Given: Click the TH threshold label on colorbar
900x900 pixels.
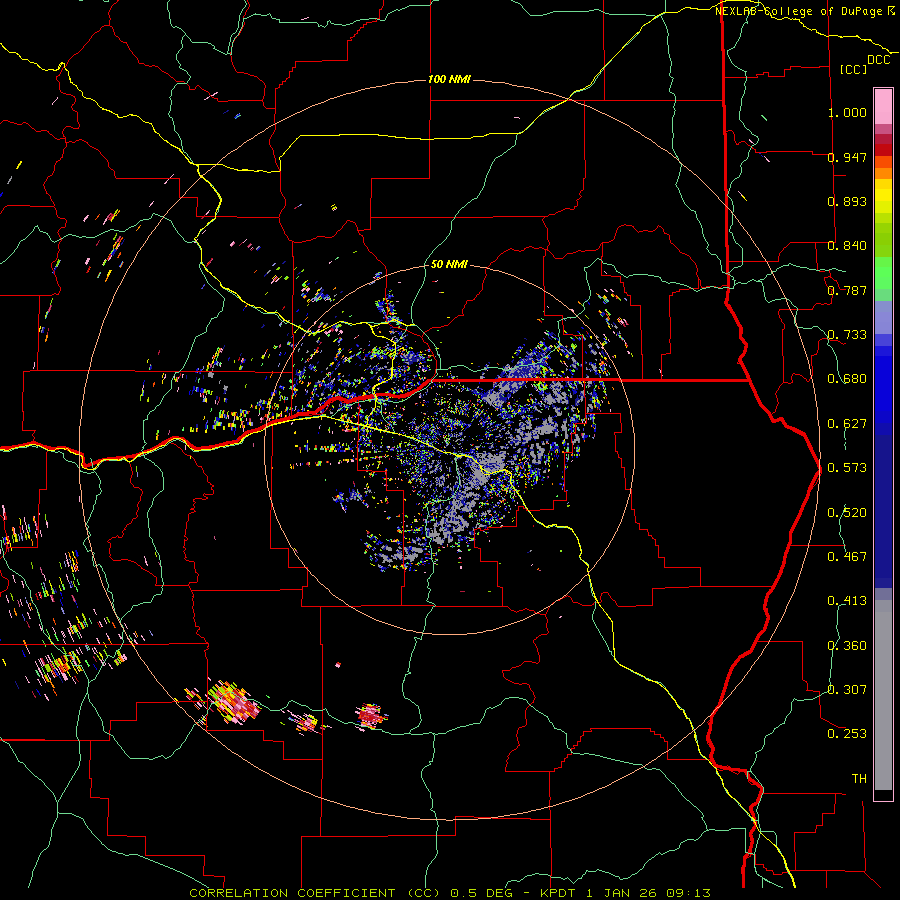Looking at the screenshot, I should point(859,779).
